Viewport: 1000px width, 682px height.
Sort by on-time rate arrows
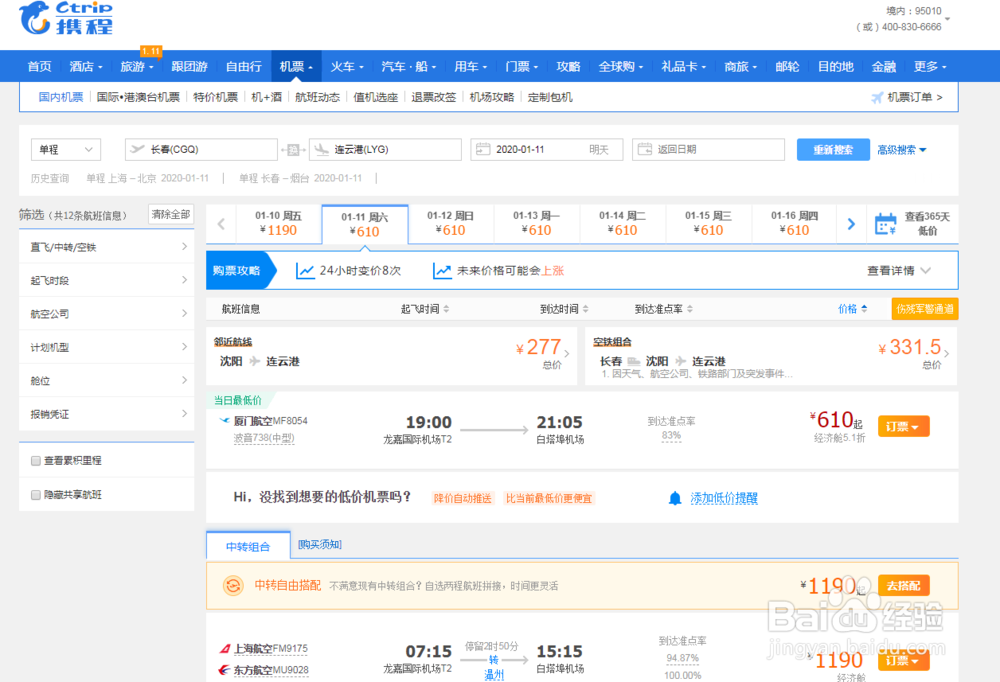(x=690, y=309)
